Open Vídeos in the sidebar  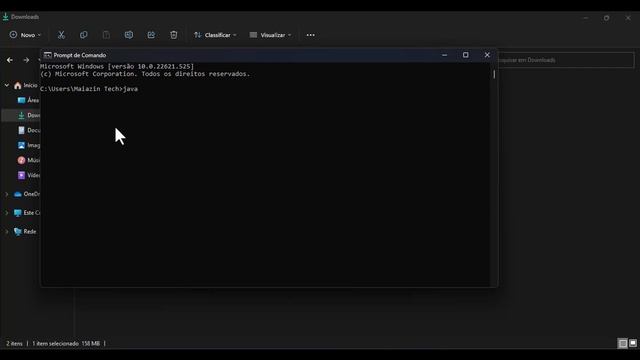(x=28, y=175)
